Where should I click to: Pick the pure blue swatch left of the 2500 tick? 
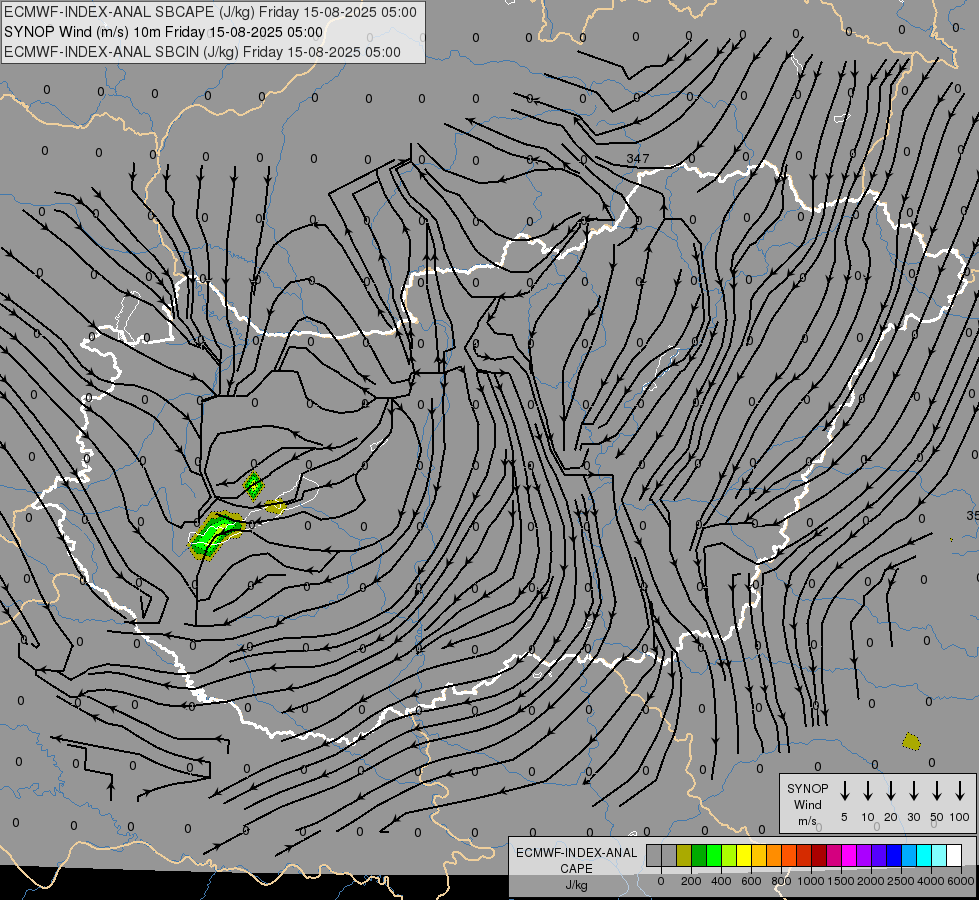894,855
